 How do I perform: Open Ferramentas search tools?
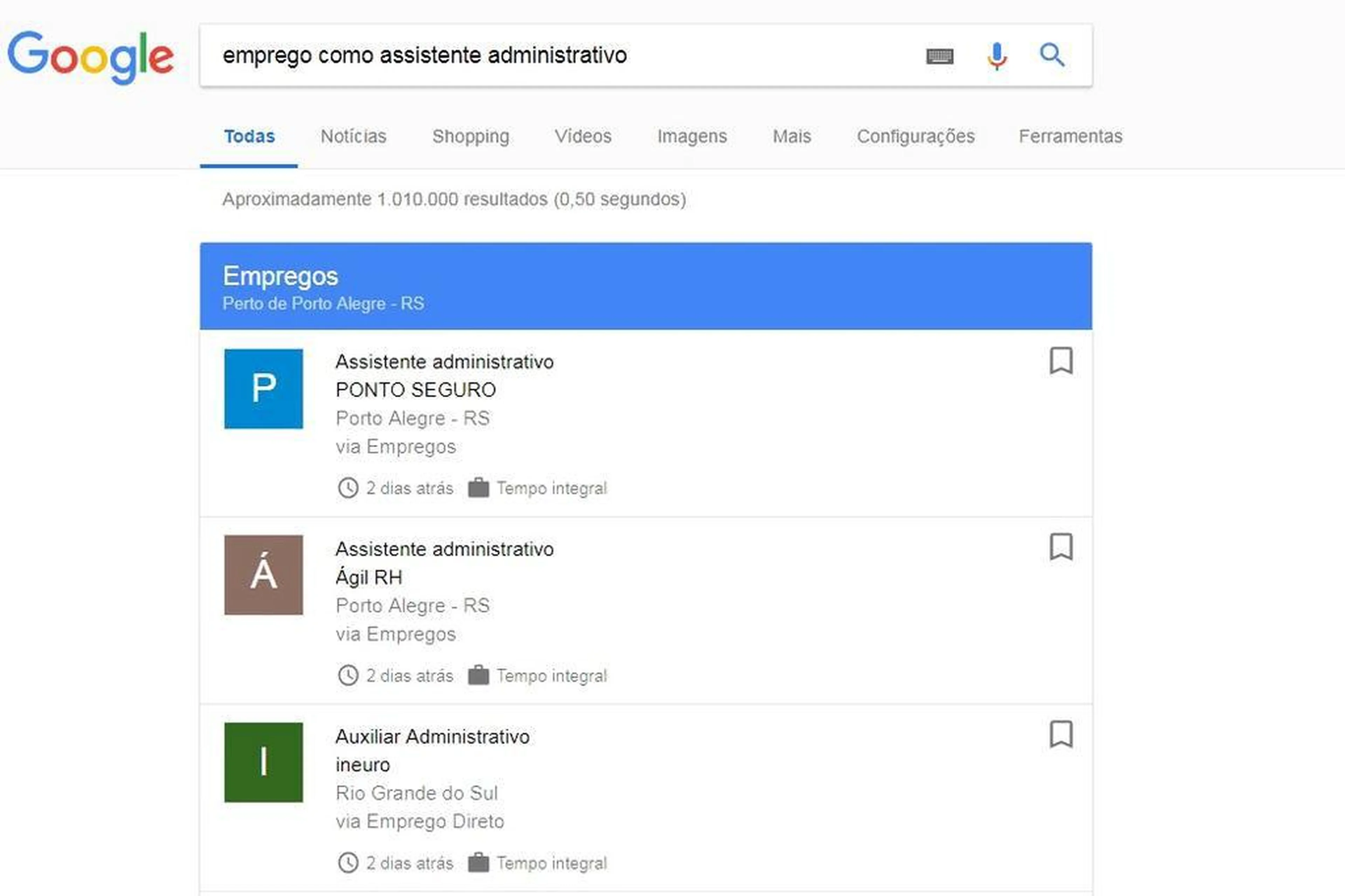(1071, 136)
